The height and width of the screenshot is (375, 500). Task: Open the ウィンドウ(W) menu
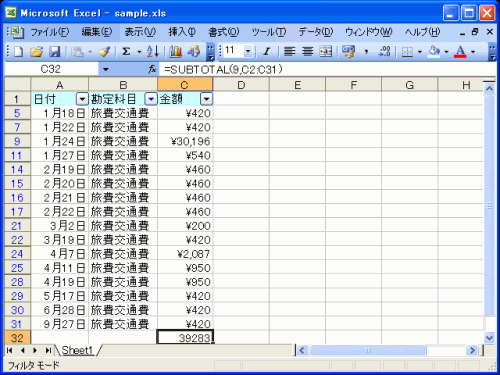369,32
